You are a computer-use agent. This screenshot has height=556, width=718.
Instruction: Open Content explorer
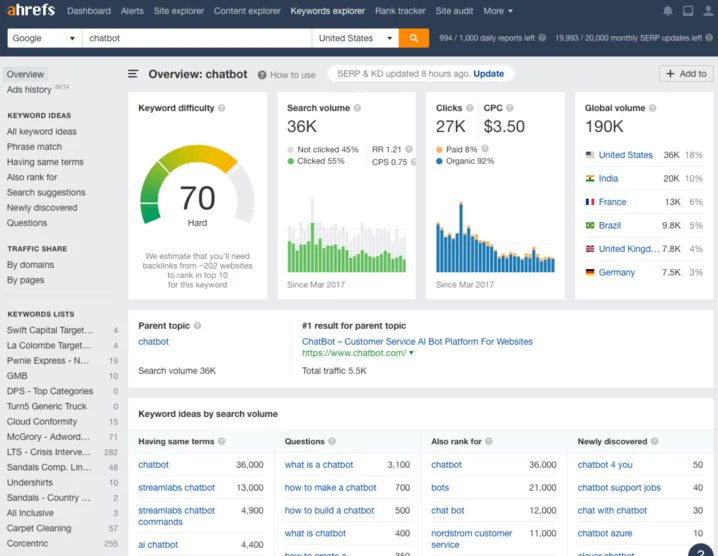tap(247, 11)
